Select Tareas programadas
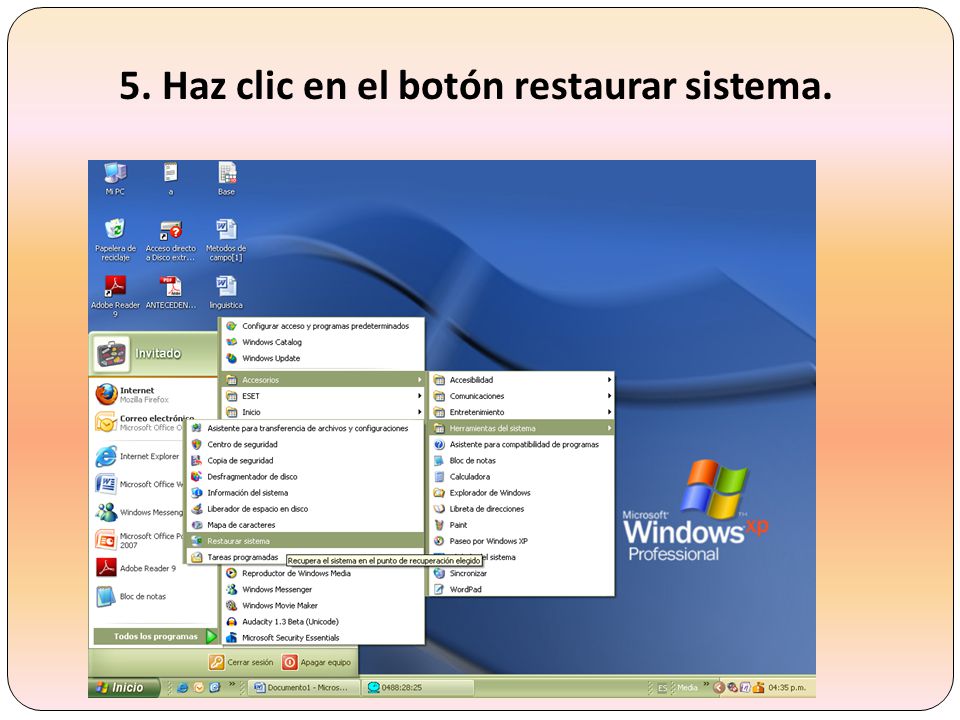Viewport: 960px width, 720px height. coord(236,557)
